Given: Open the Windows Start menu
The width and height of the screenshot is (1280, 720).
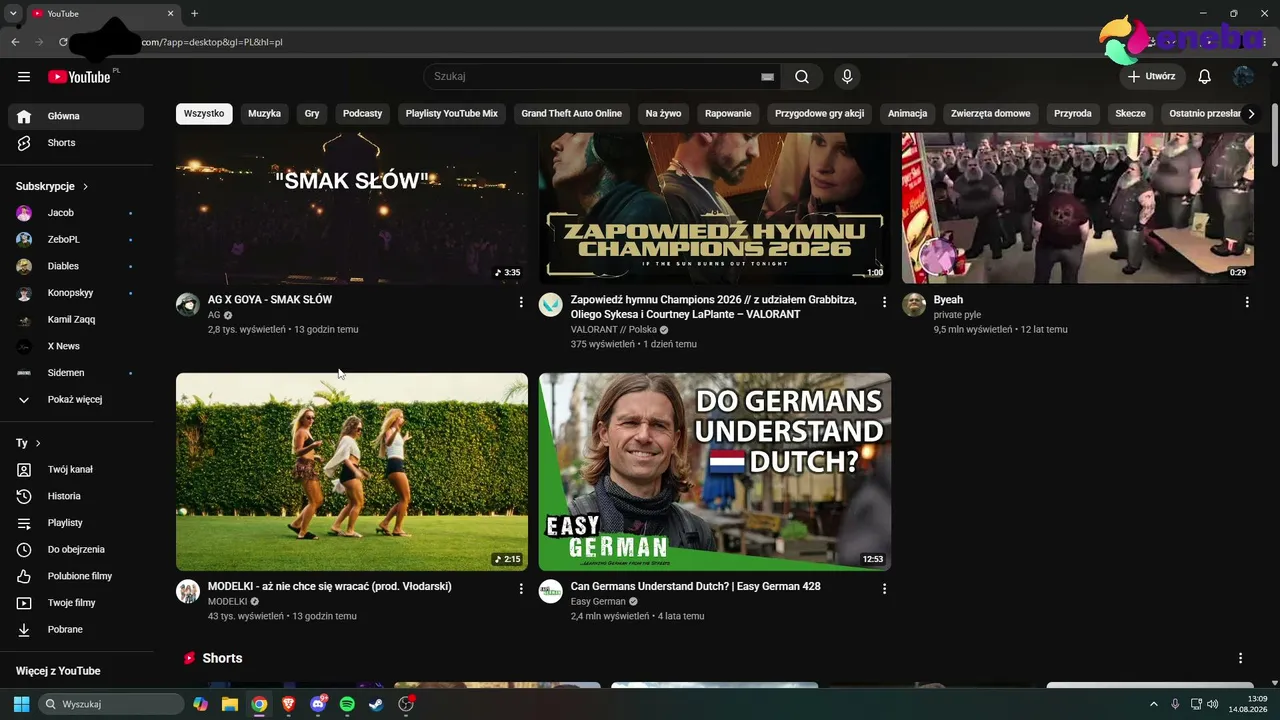Looking at the screenshot, I should (x=21, y=704).
